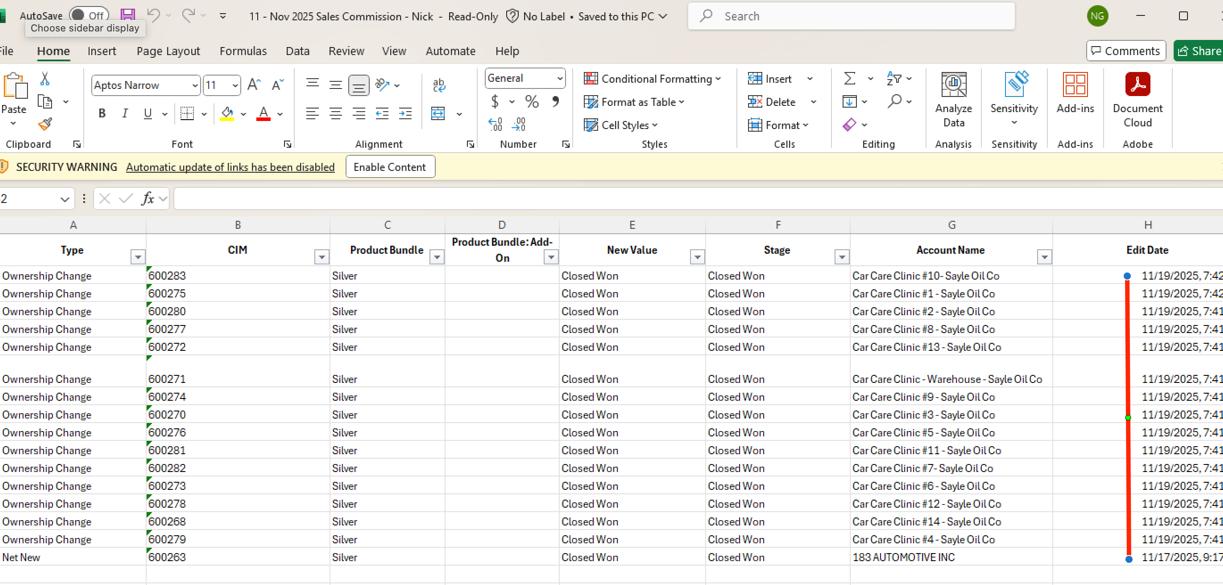Decrease font size with the smaller A

[x=277, y=85]
